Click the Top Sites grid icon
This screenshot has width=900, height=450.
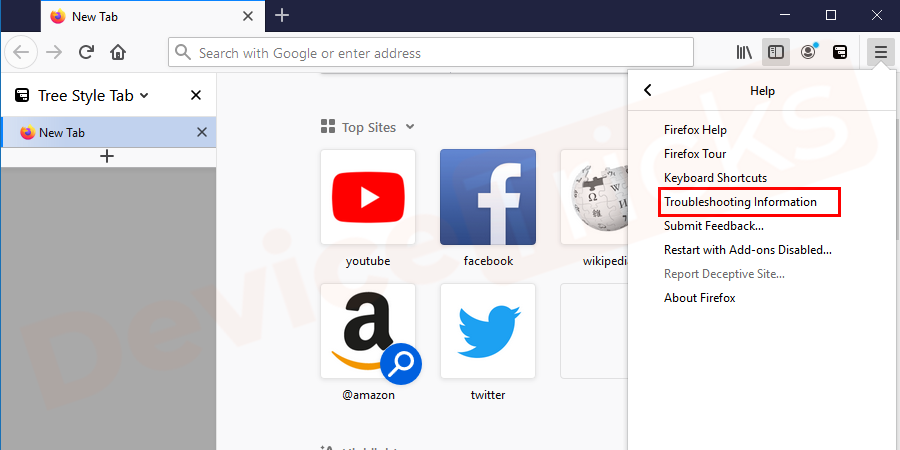[328, 127]
